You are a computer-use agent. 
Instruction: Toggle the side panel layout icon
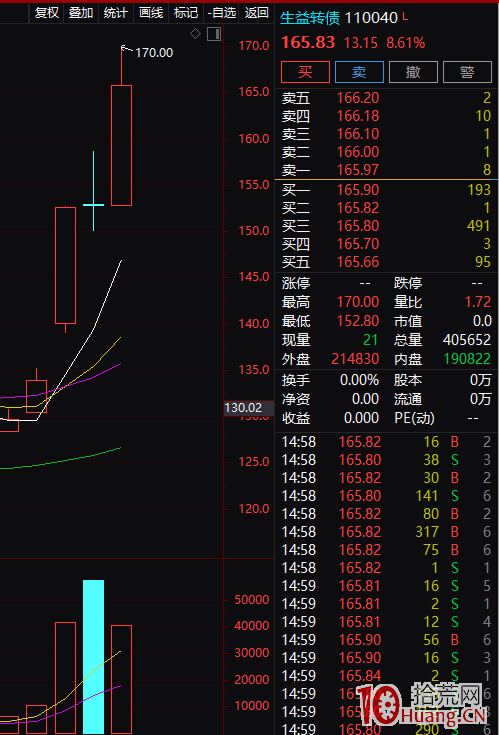coord(214,34)
